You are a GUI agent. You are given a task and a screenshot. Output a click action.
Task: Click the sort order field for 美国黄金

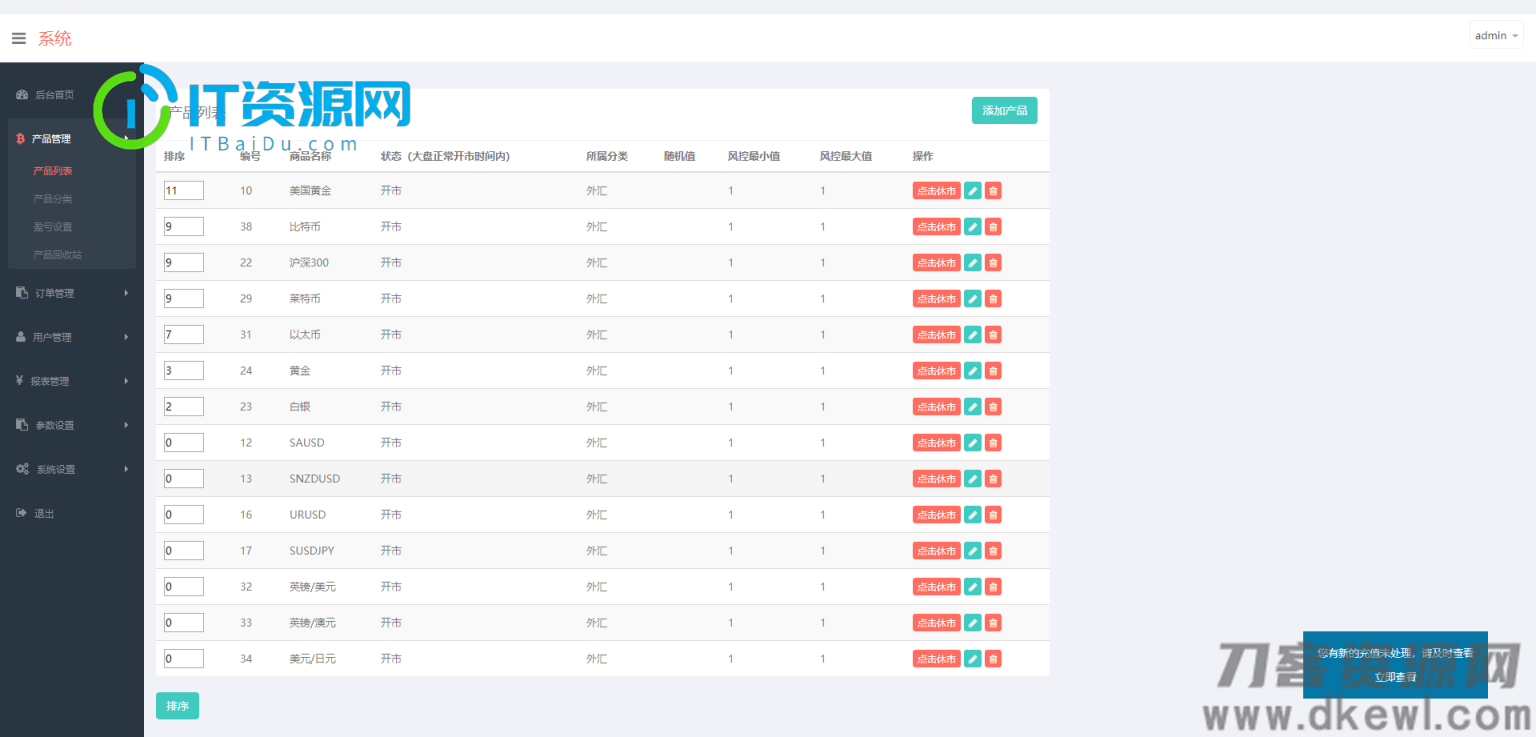184,191
